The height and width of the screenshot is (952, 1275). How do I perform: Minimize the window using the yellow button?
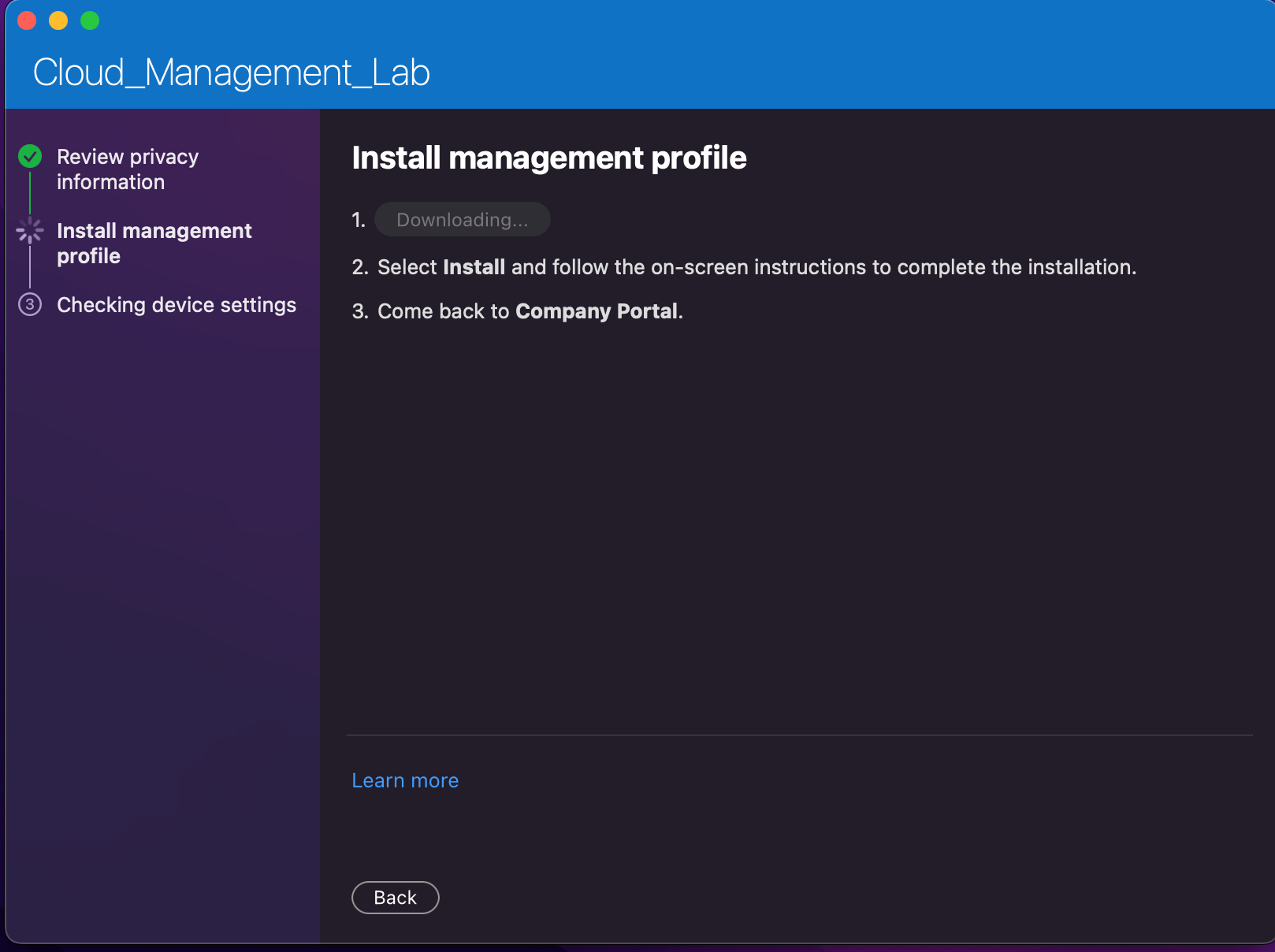(x=58, y=20)
